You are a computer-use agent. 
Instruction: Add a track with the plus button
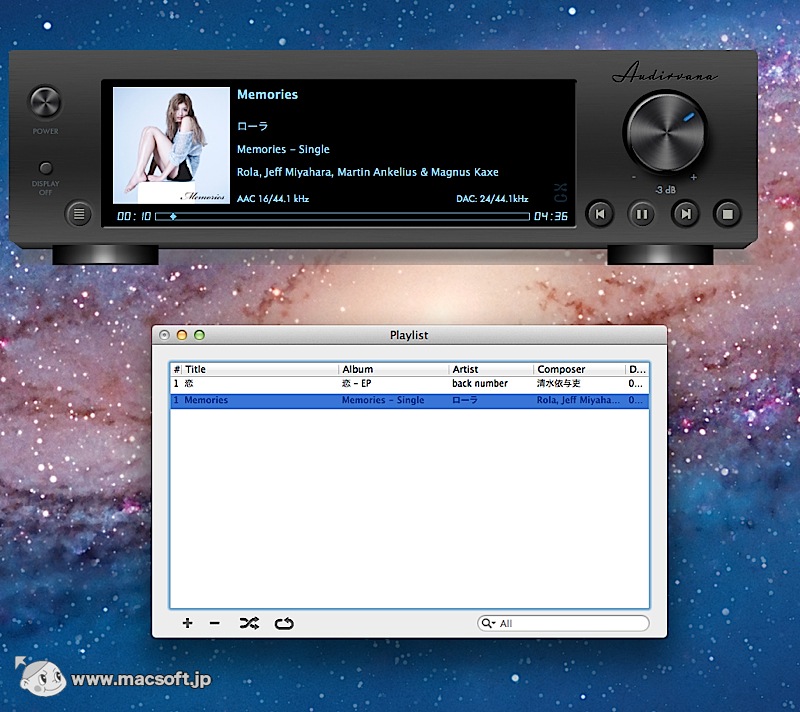click(x=187, y=623)
